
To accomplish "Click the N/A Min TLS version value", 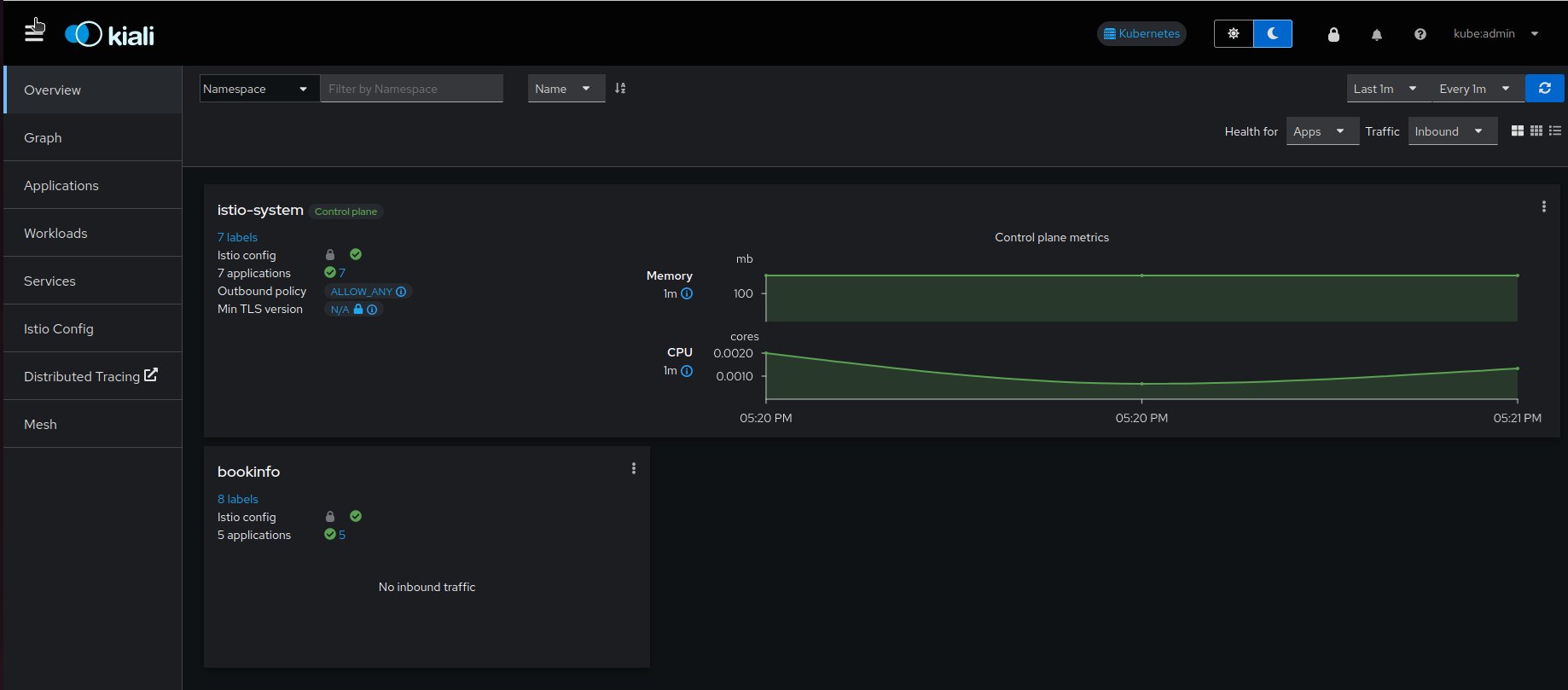I will (340, 310).
